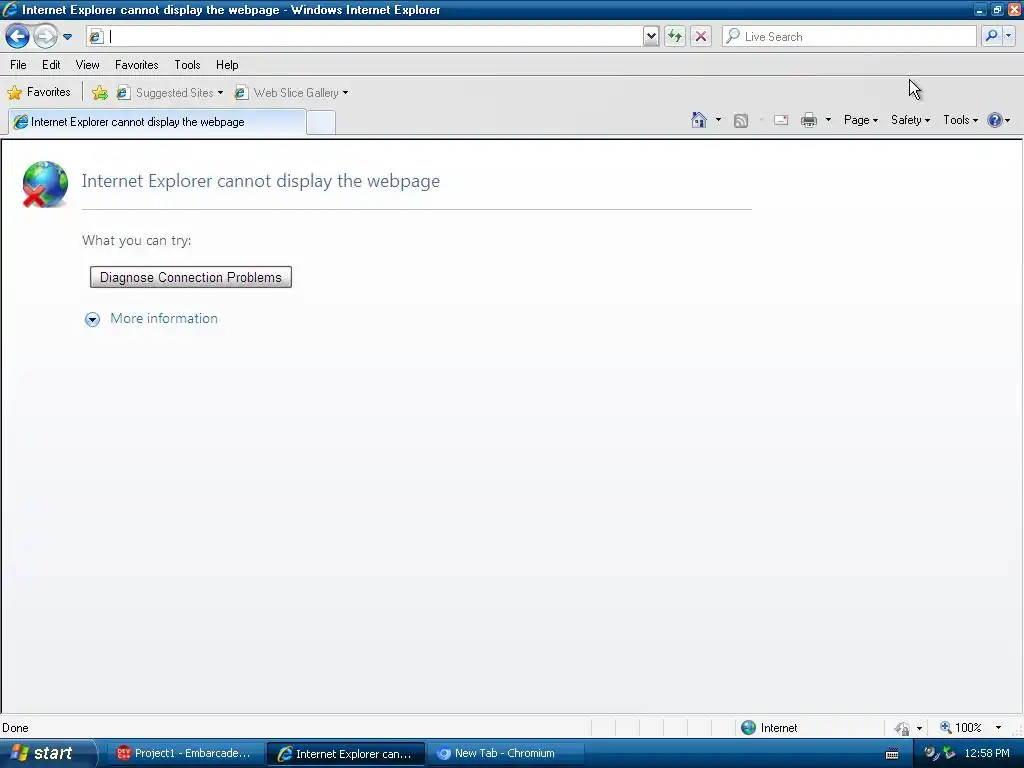Click the blue Help question mark icon

[995, 120]
